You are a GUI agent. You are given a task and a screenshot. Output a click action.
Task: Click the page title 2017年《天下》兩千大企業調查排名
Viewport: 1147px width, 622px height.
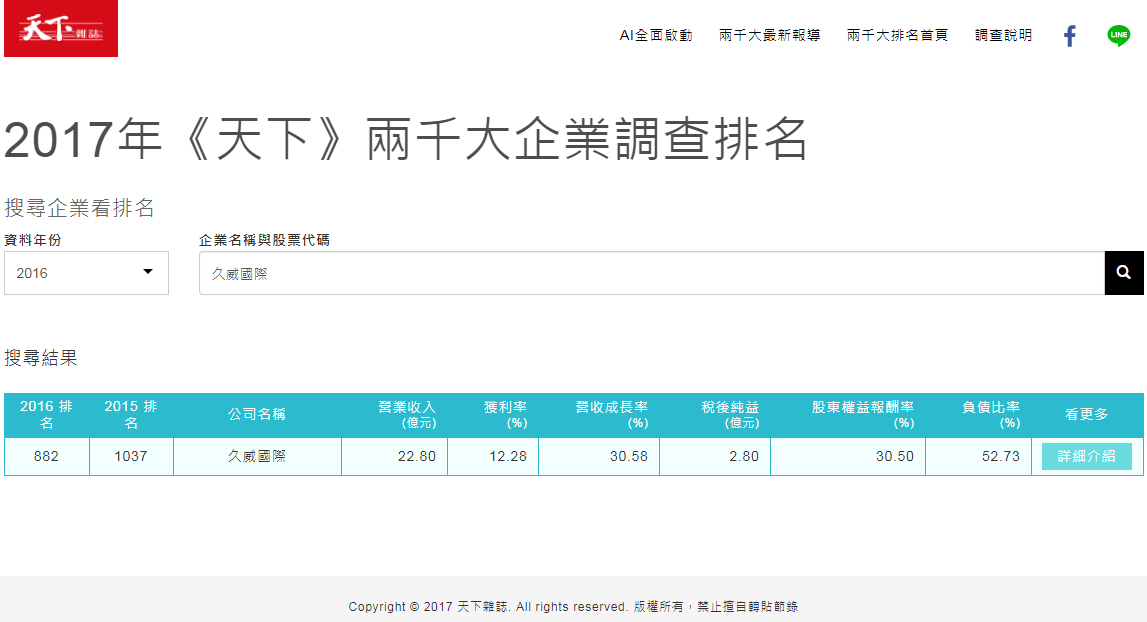coord(406,139)
